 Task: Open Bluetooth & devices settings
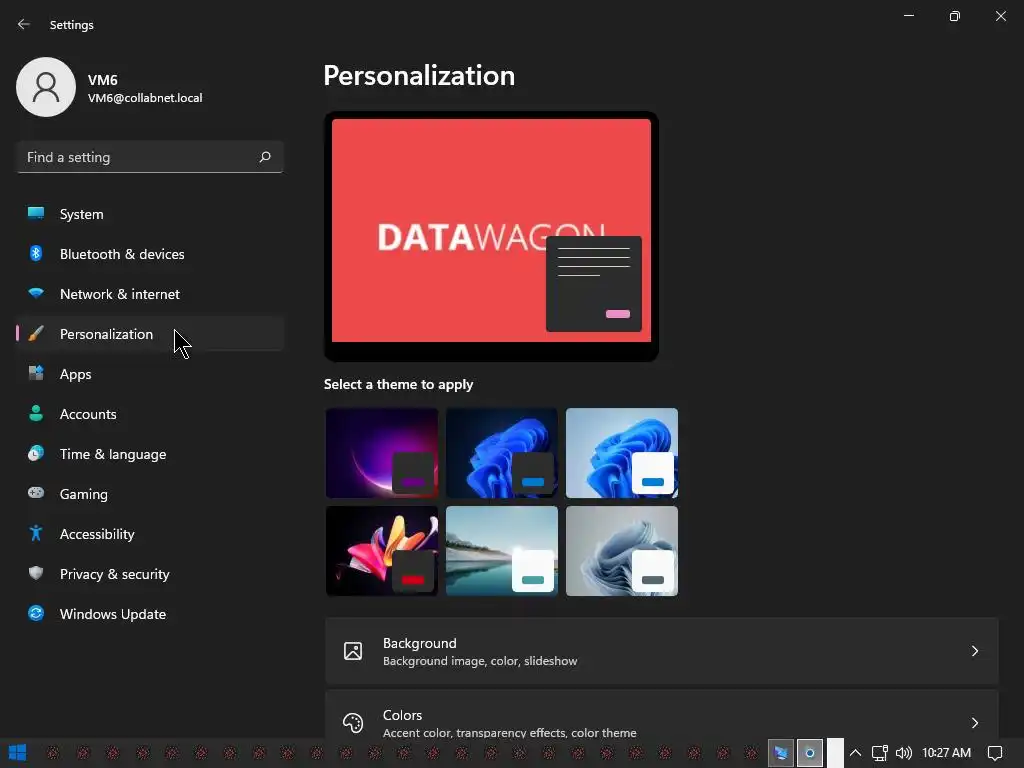point(150,254)
